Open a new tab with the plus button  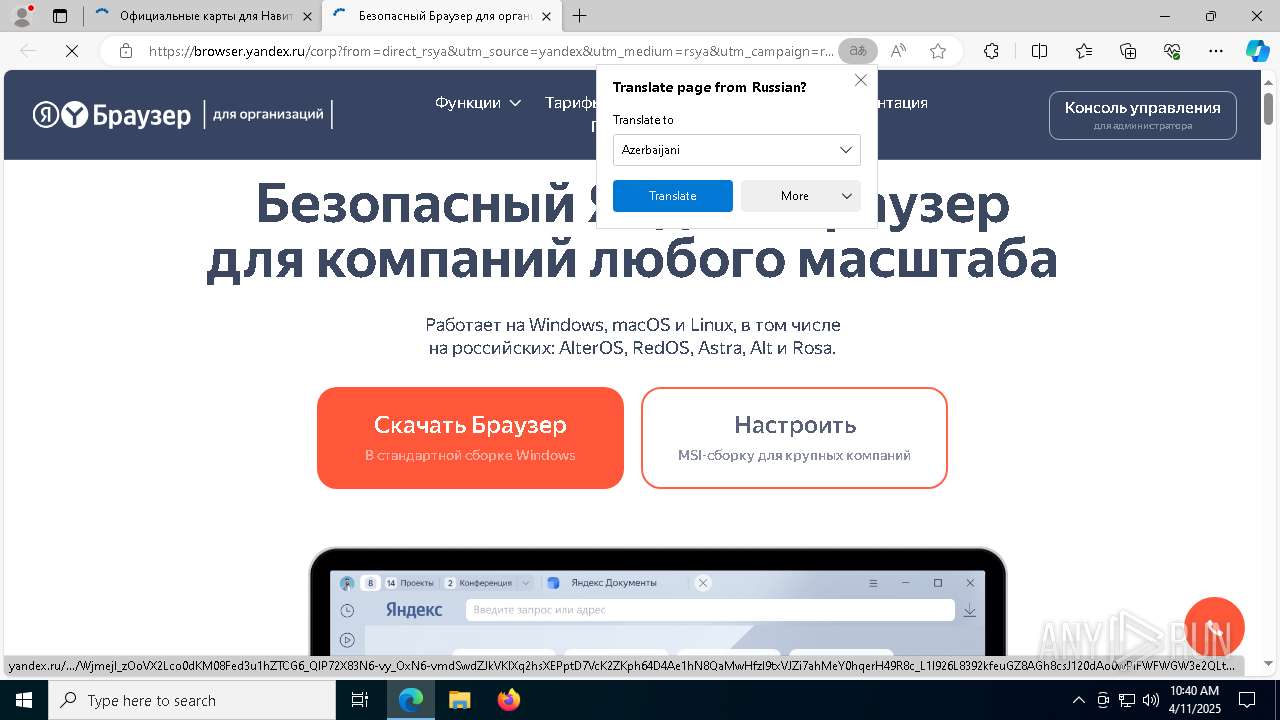(580, 16)
